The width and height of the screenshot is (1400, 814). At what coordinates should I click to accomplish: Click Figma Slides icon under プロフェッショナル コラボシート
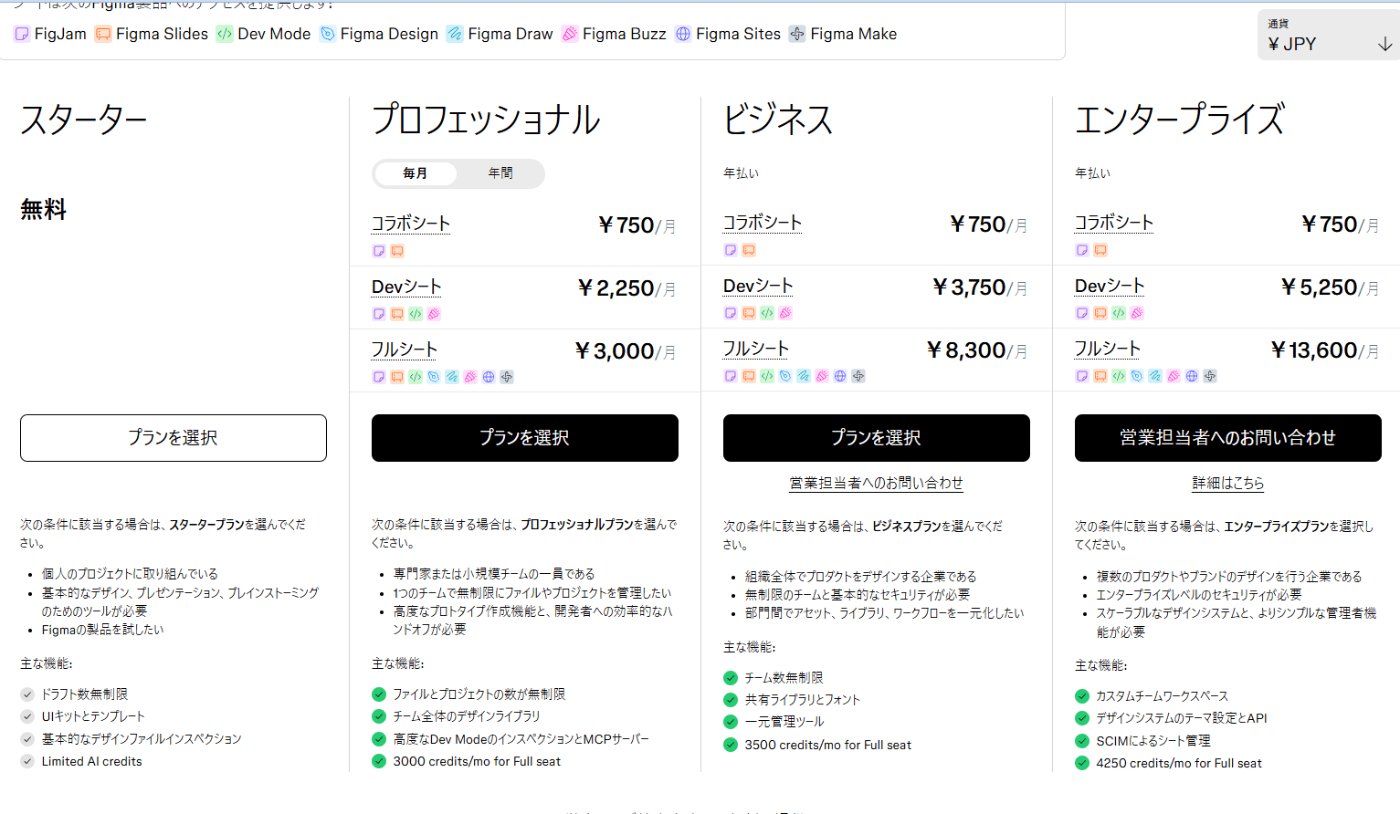click(x=397, y=251)
